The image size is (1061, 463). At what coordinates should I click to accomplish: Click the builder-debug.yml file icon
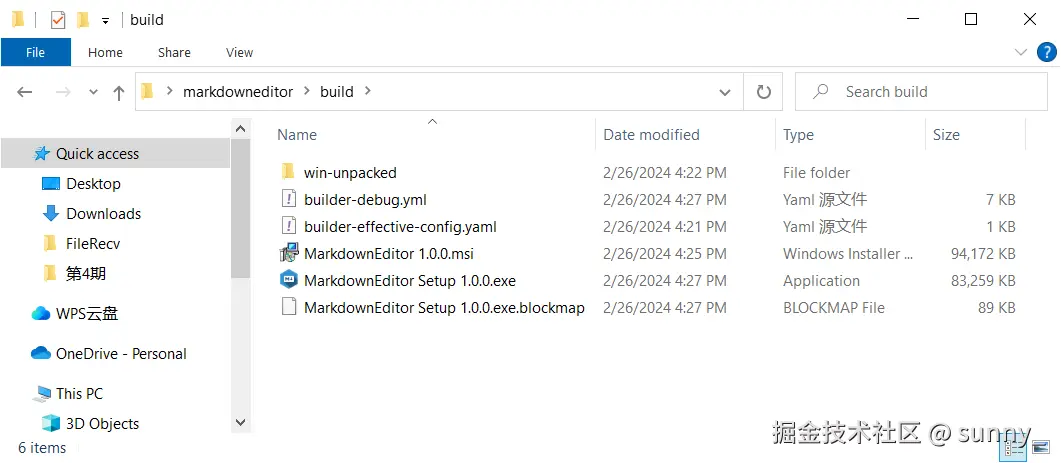(289, 199)
